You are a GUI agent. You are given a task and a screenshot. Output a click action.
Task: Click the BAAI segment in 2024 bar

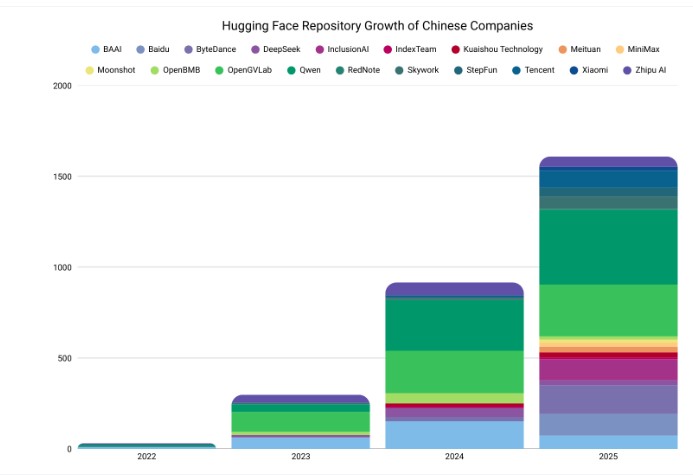coord(454,434)
